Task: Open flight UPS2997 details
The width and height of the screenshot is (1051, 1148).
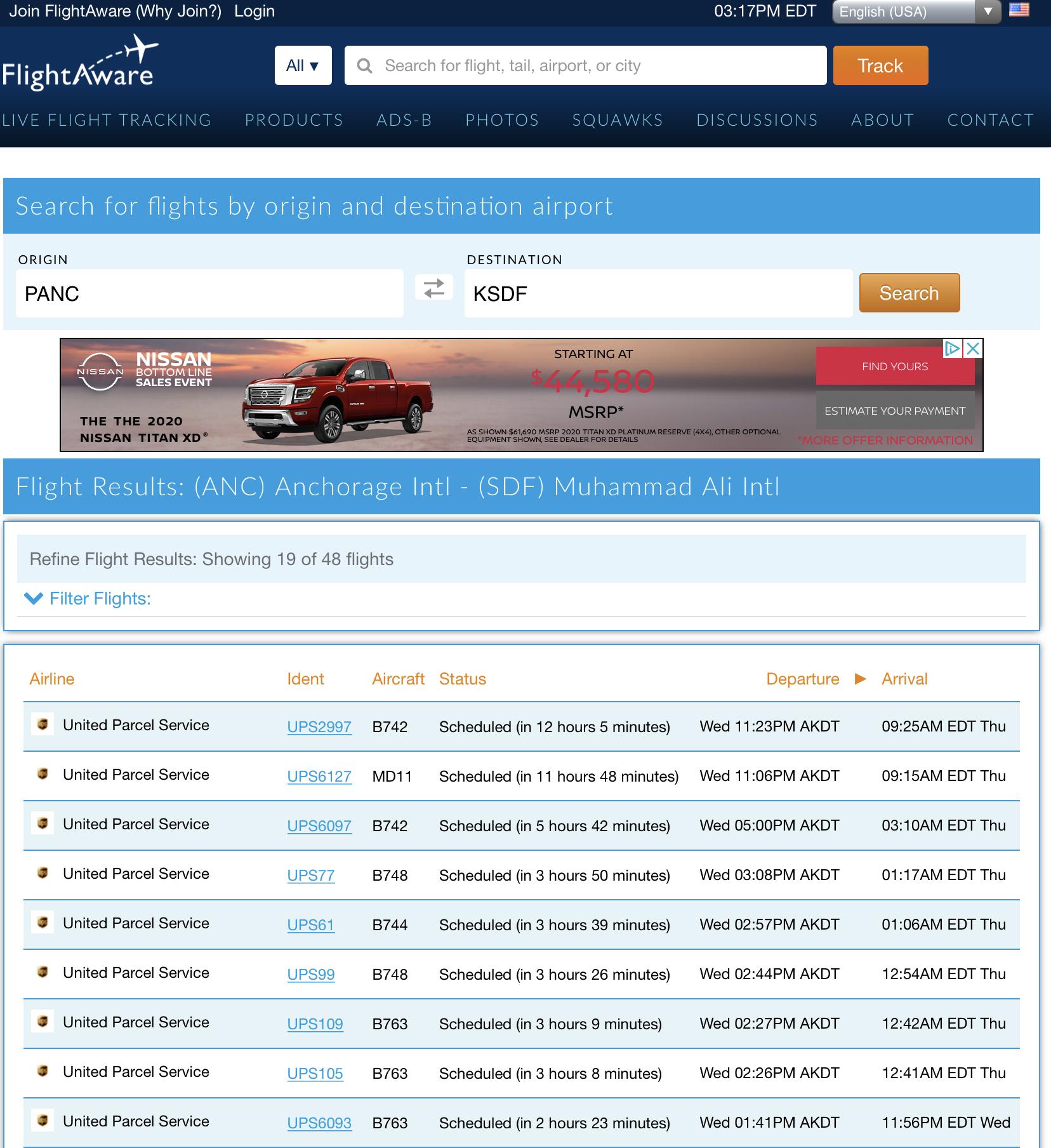Action: coord(319,726)
